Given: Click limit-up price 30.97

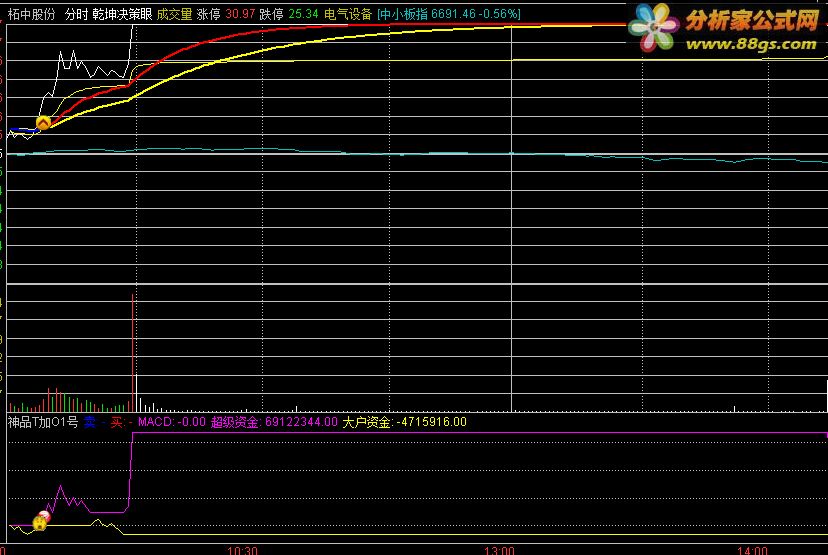Looking at the screenshot, I should (x=240, y=14).
